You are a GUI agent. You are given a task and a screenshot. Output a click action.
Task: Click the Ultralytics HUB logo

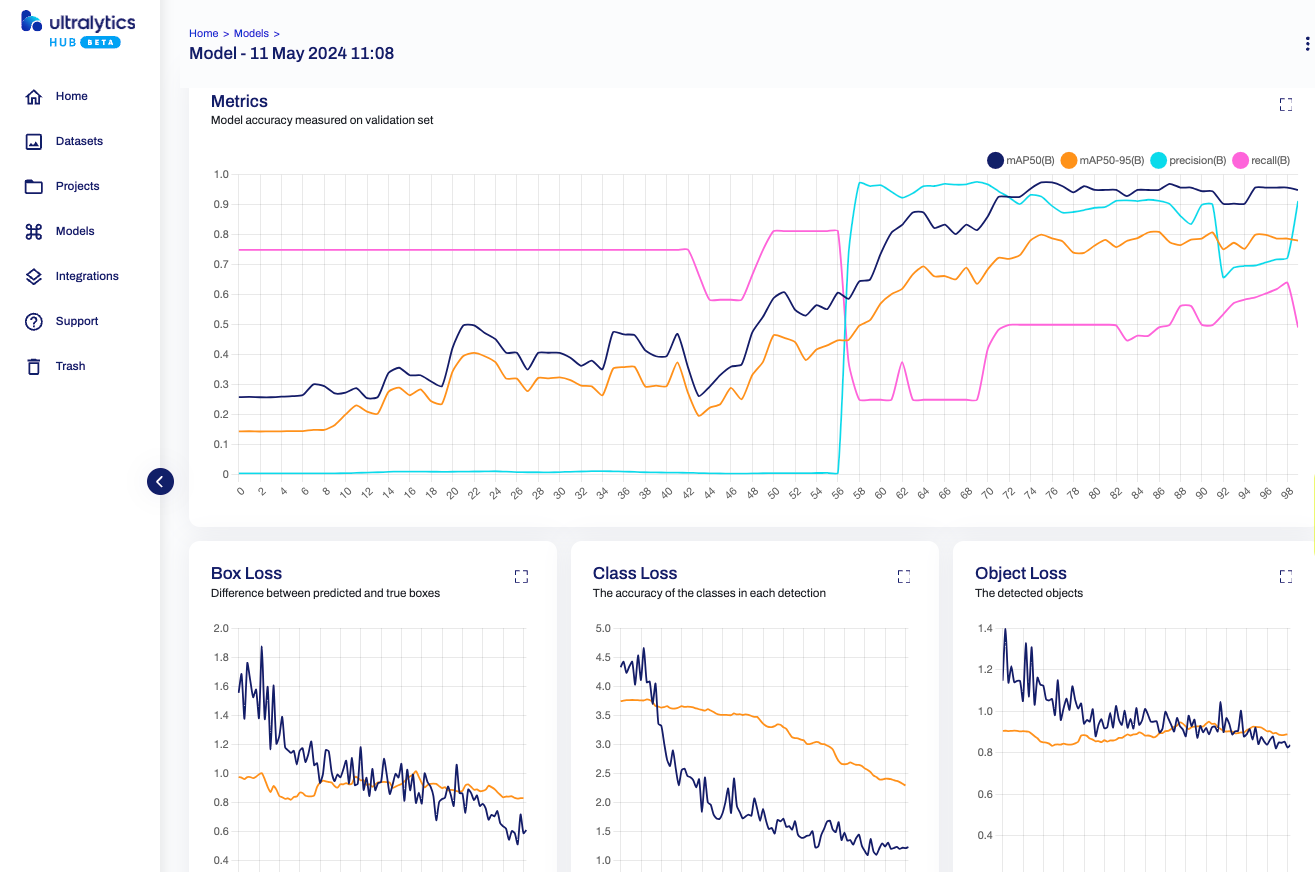[x=78, y=30]
